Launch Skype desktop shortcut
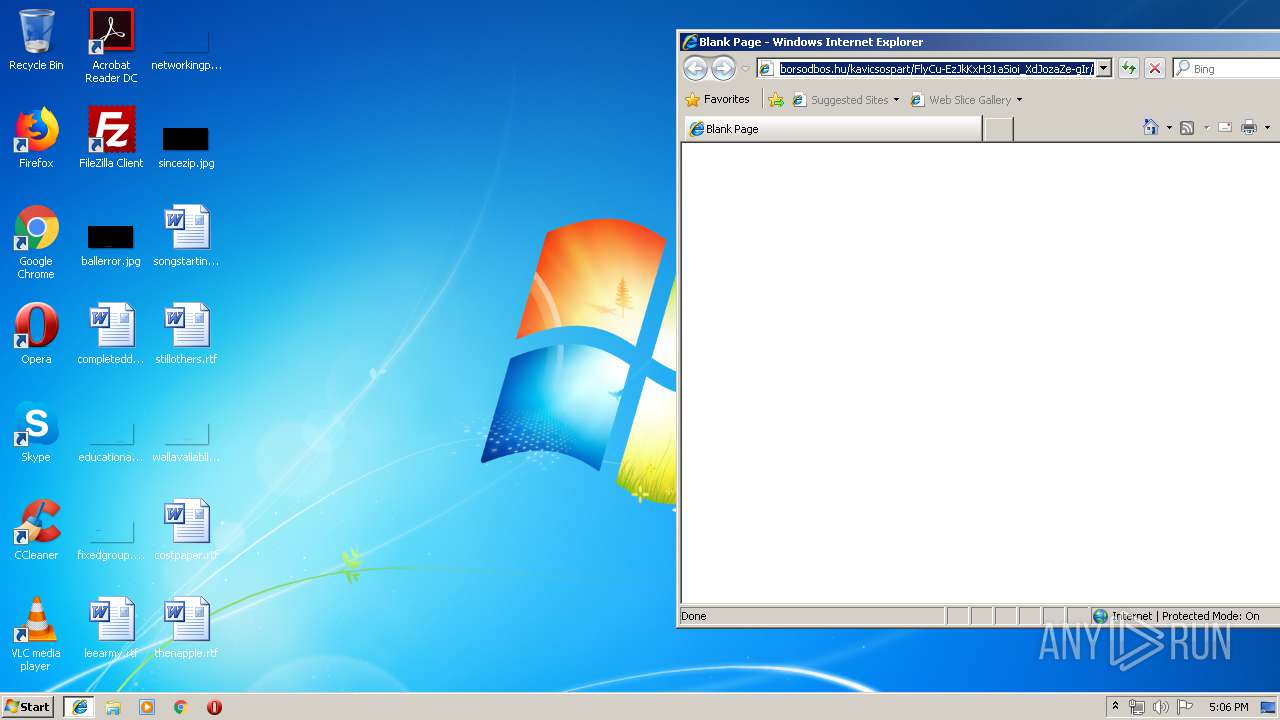This screenshot has width=1280, height=720. point(36,432)
